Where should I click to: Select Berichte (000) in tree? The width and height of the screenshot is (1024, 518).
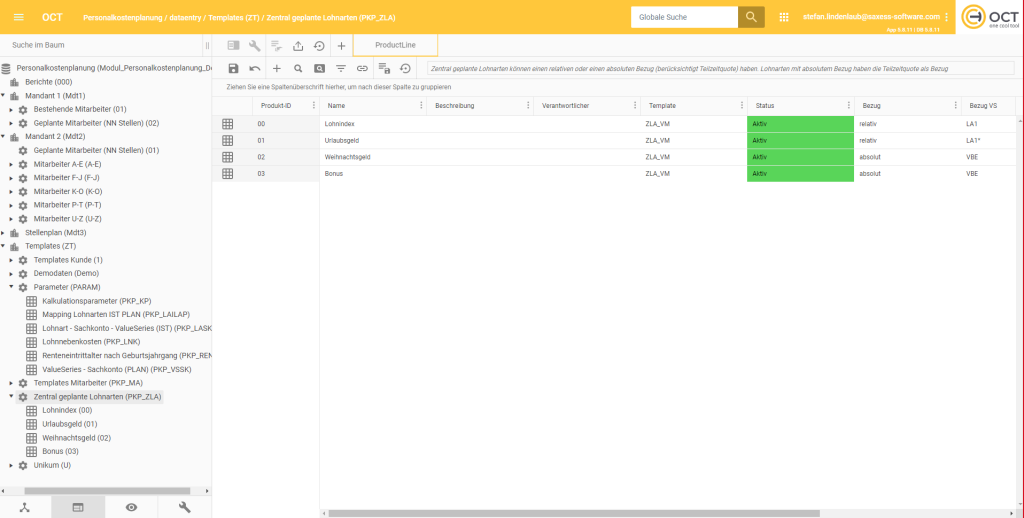(x=48, y=82)
